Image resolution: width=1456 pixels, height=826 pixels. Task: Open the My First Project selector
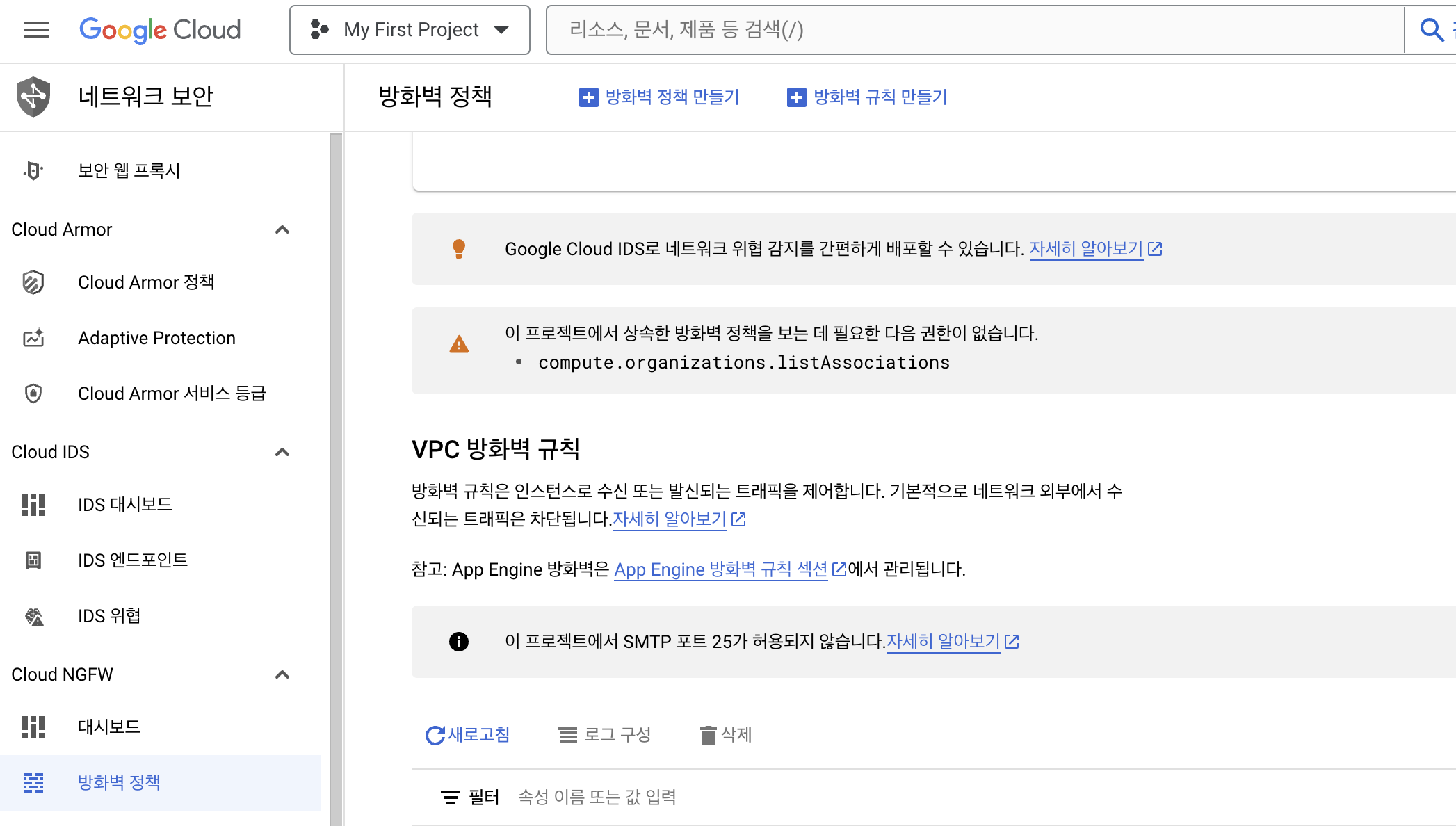tap(410, 30)
